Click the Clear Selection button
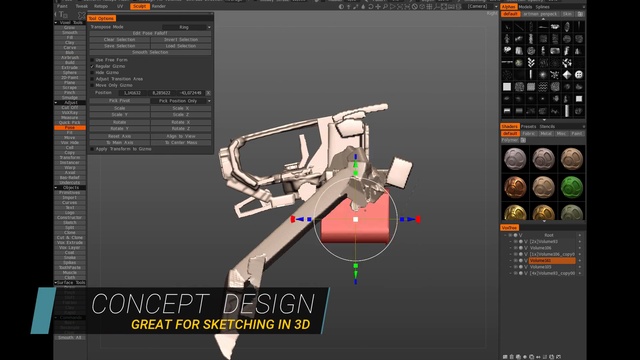 click(x=120, y=40)
